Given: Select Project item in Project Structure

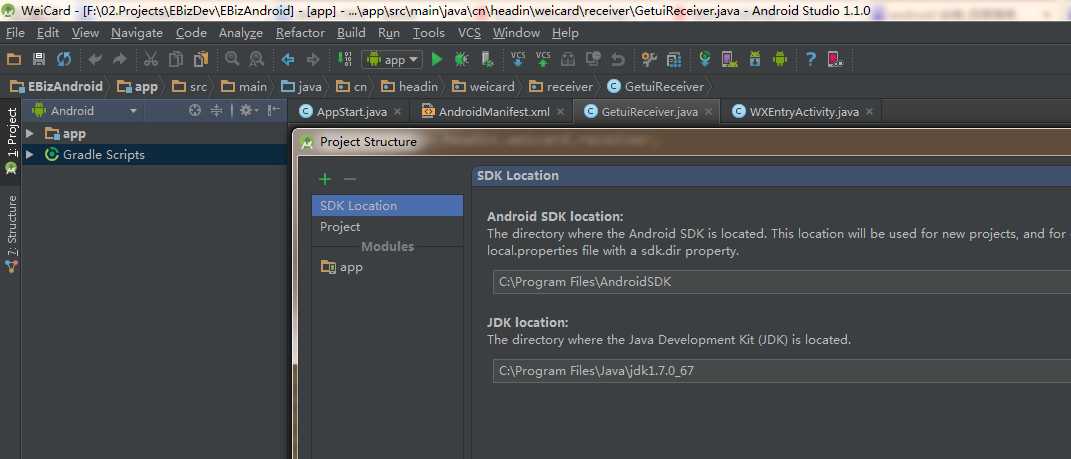Looking at the screenshot, I should point(387,227).
